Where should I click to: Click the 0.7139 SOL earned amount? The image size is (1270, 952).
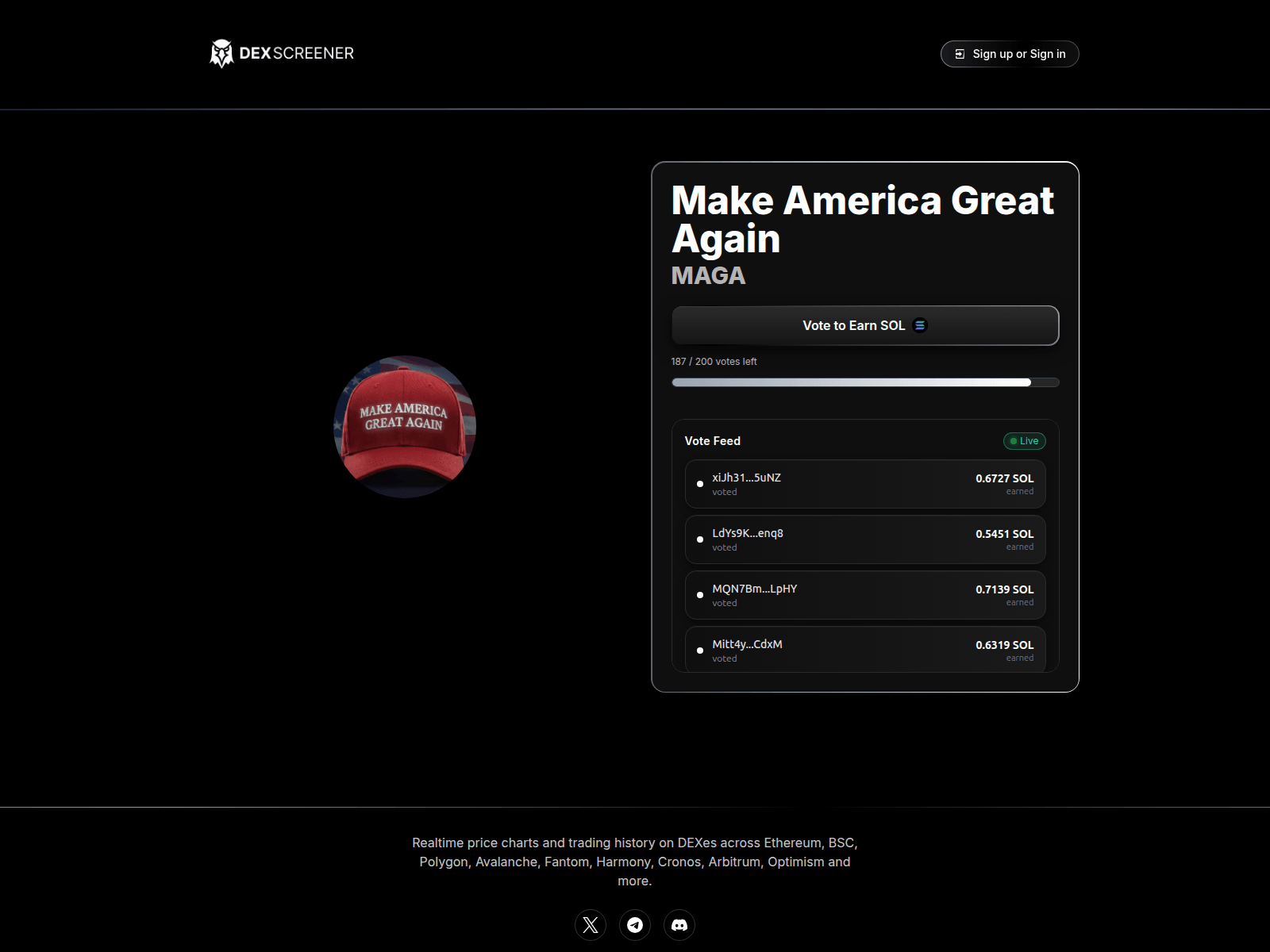(x=1005, y=589)
